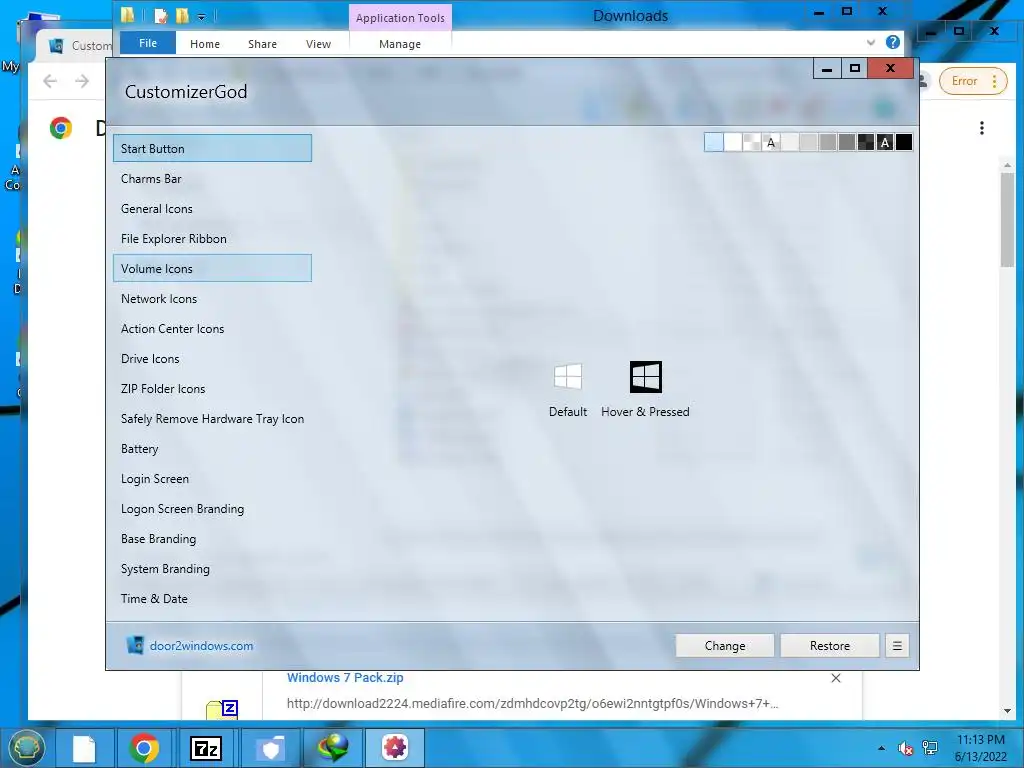Open the Quick Access Toolbar dropdown arrow
The width and height of the screenshot is (1024, 768).
(201, 16)
